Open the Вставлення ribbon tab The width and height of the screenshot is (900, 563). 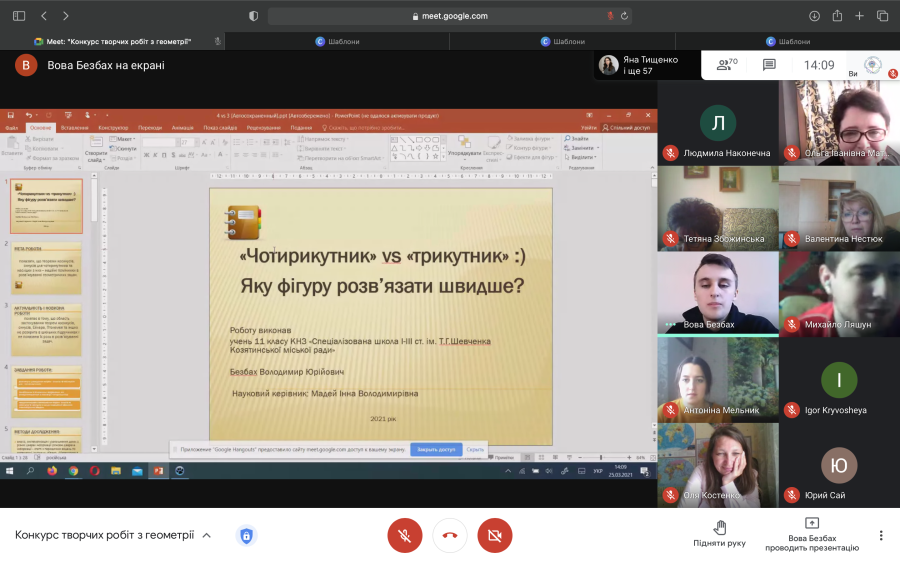(74, 127)
